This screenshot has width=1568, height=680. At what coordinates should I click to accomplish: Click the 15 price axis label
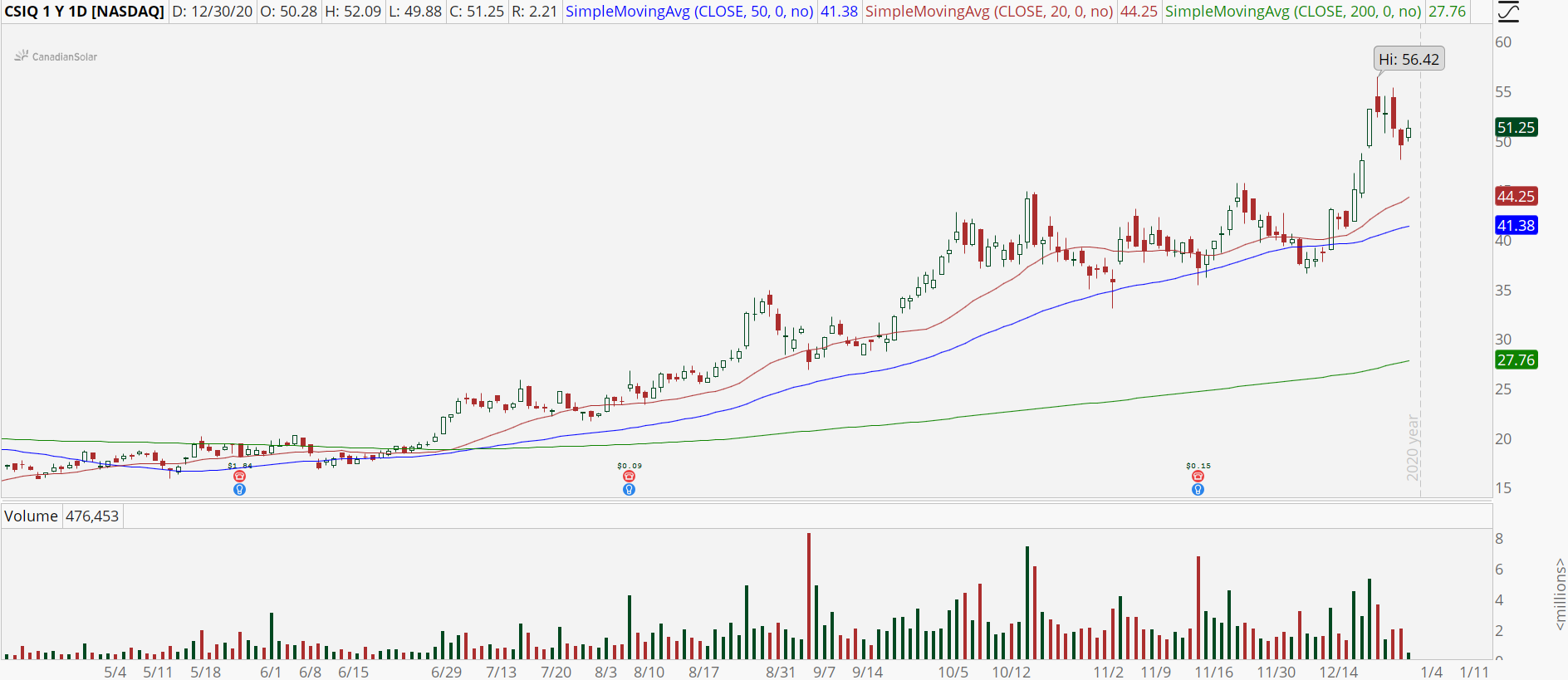(x=1503, y=488)
